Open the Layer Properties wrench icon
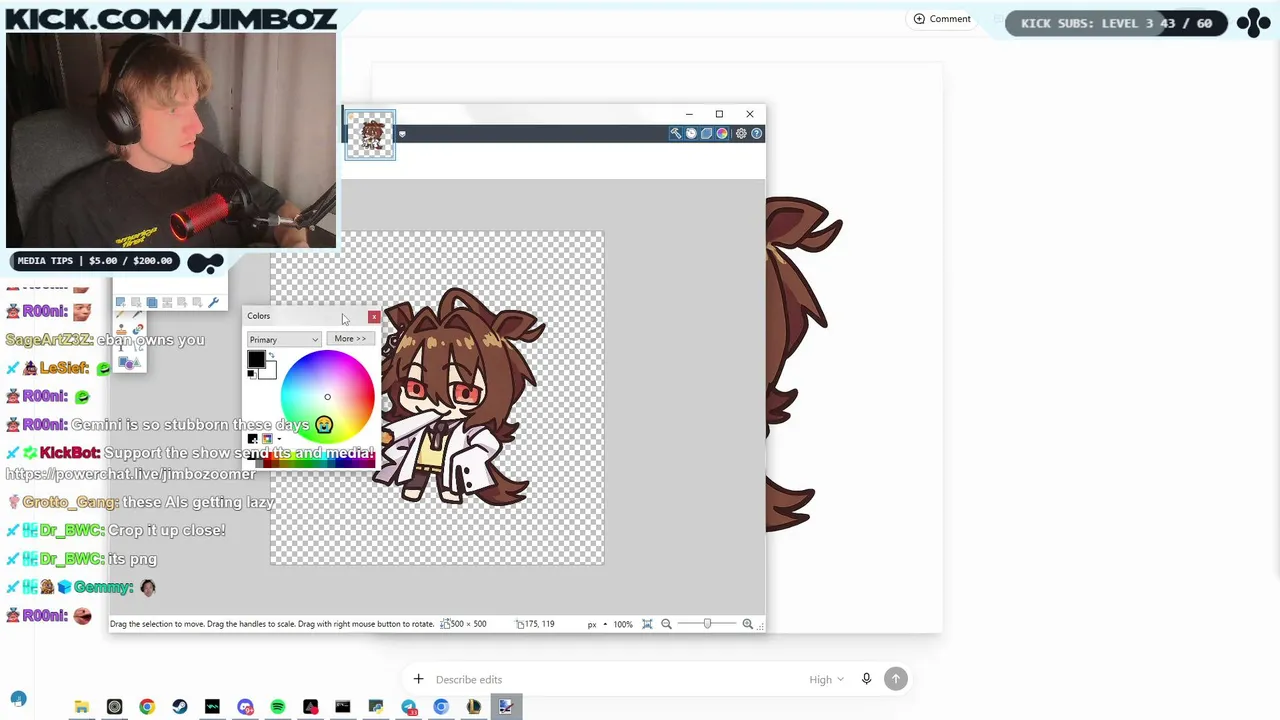Viewport: 1280px width, 720px height. tap(213, 302)
